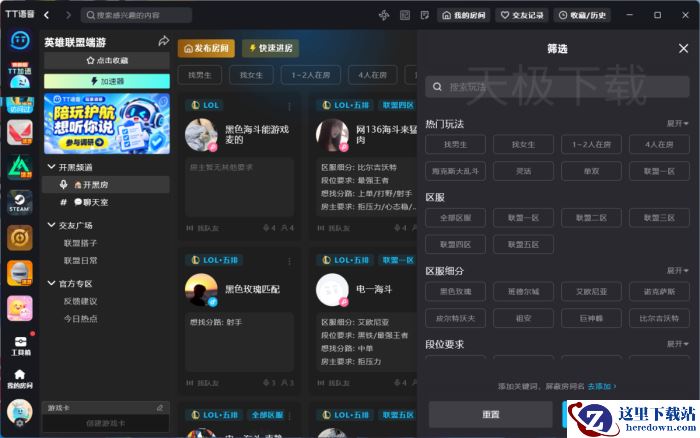This screenshot has width=700, height=438.
Task: Click 我的房间 button in the top bar
Action: 463,15
